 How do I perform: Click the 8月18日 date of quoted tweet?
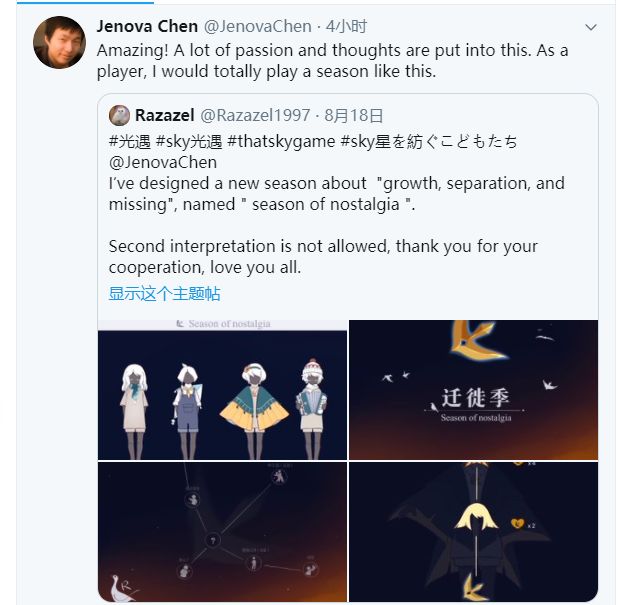pyautogui.click(x=352, y=116)
